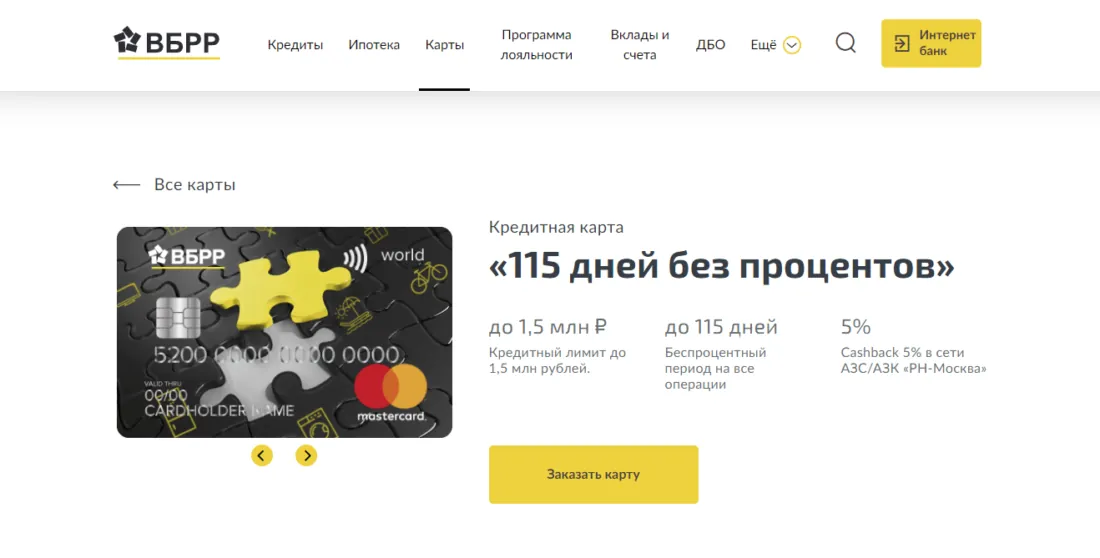Click the «115 дней без процентов» heading
Screen dimensions: 1100x558
[x=722, y=266]
